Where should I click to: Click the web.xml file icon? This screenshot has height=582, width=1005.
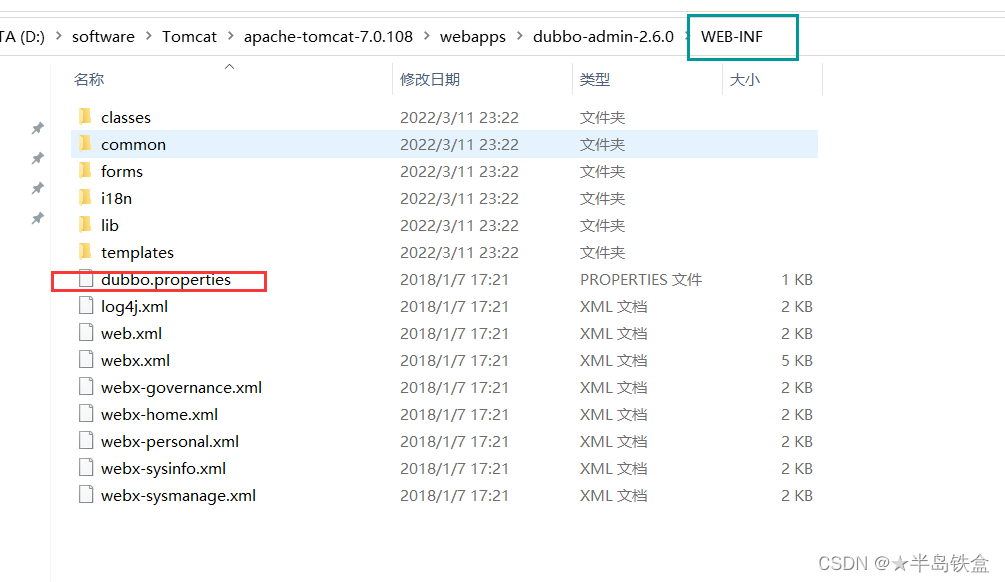[86, 333]
